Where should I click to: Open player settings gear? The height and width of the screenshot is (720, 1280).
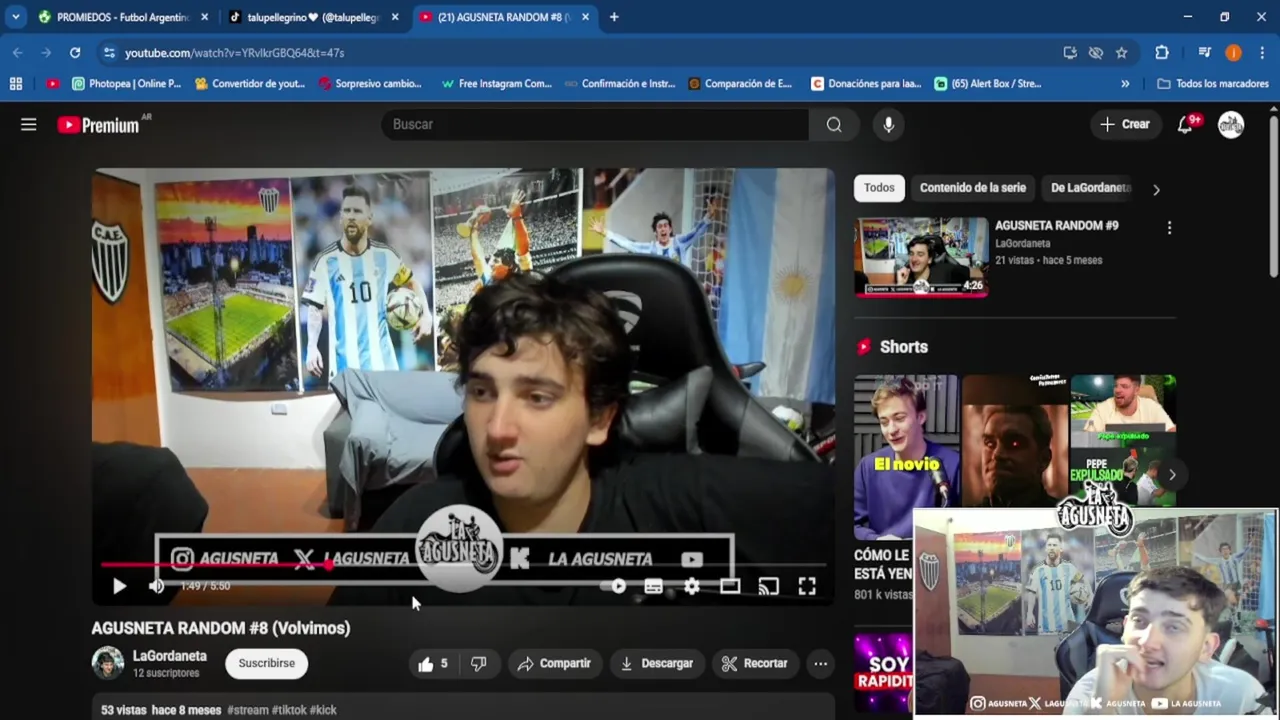[x=691, y=587]
